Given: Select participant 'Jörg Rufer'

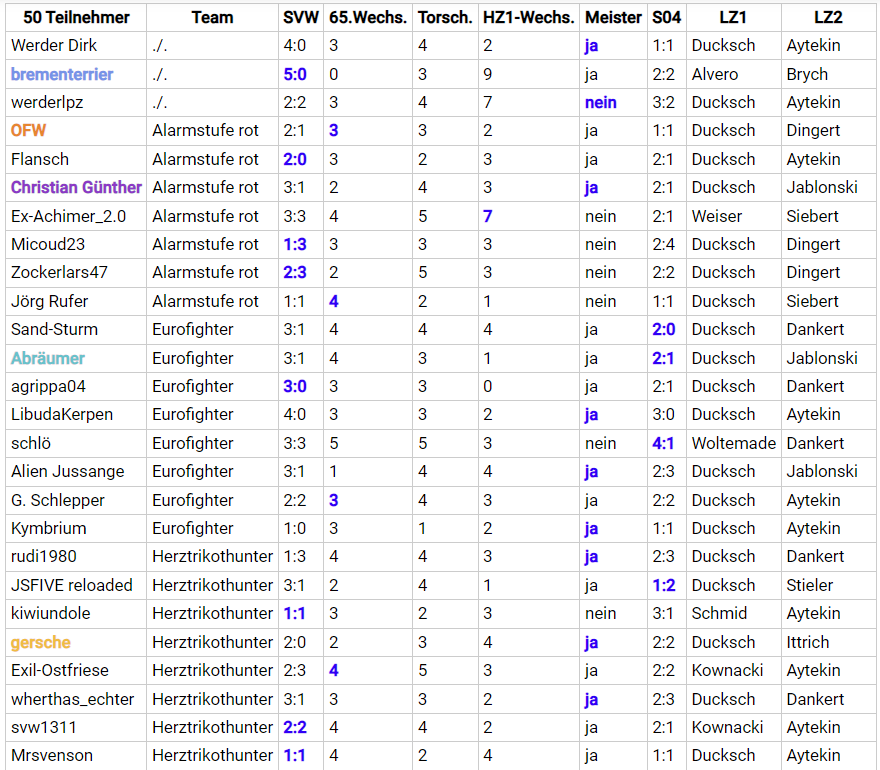Looking at the screenshot, I should coord(49,301).
